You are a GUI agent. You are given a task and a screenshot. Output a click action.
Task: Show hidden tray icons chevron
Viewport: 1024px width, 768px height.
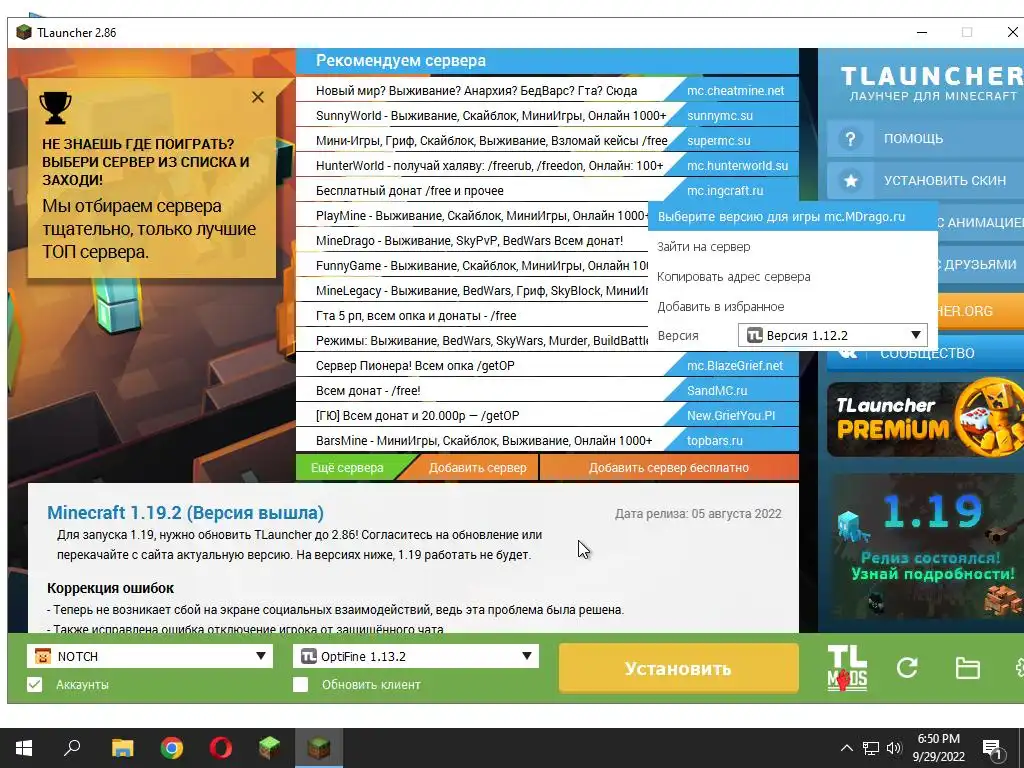(x=846, y=748)
